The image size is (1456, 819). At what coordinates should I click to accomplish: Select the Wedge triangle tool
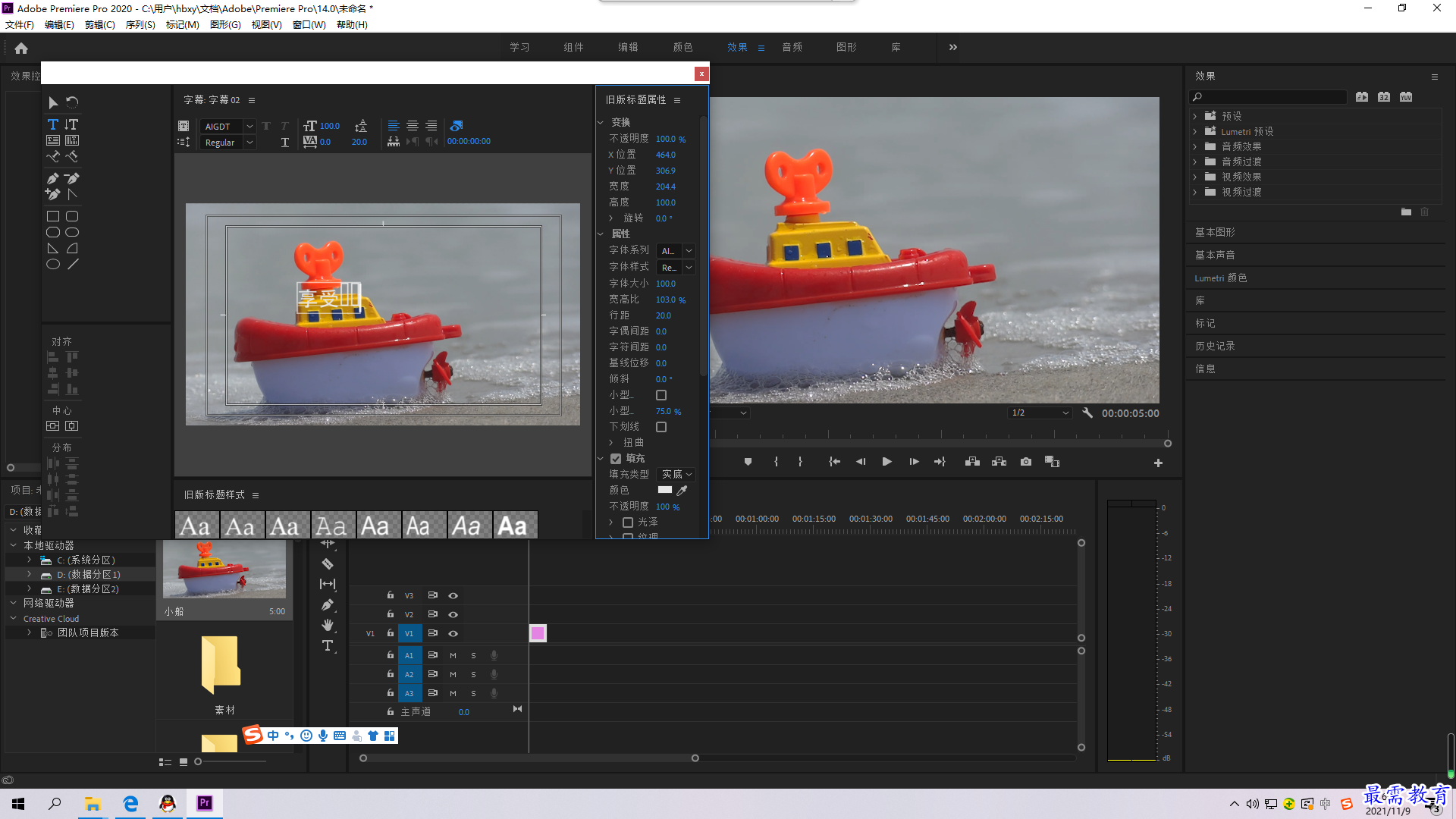tap(53, 248)
